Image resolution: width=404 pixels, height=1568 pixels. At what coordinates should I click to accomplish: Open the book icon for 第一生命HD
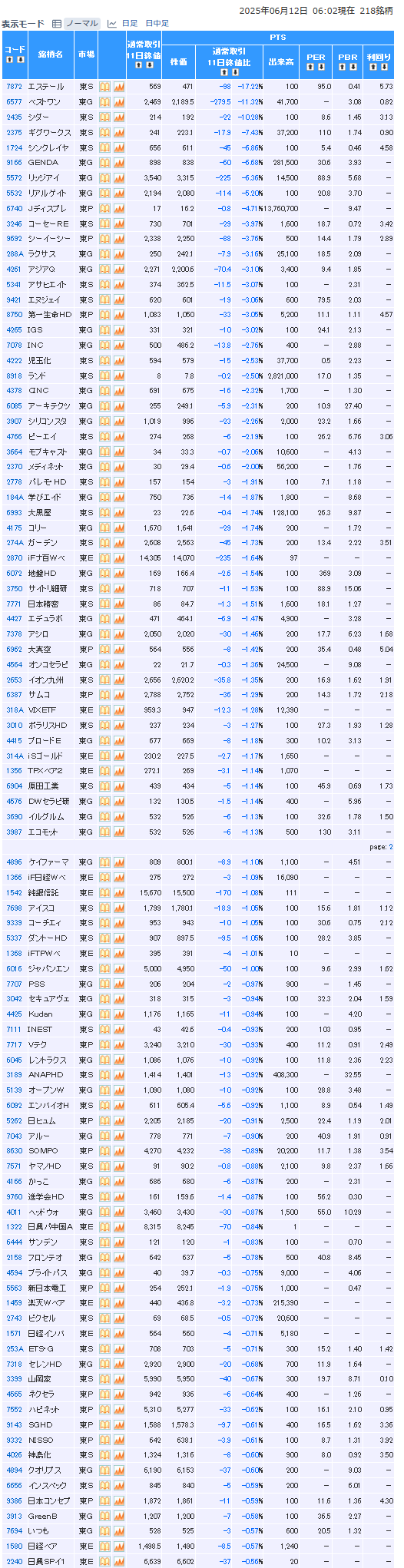[105, 315]
